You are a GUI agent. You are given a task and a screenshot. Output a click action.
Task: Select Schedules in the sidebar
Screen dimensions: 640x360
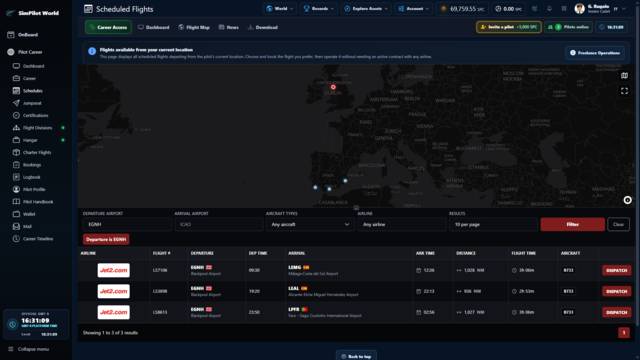28,91
